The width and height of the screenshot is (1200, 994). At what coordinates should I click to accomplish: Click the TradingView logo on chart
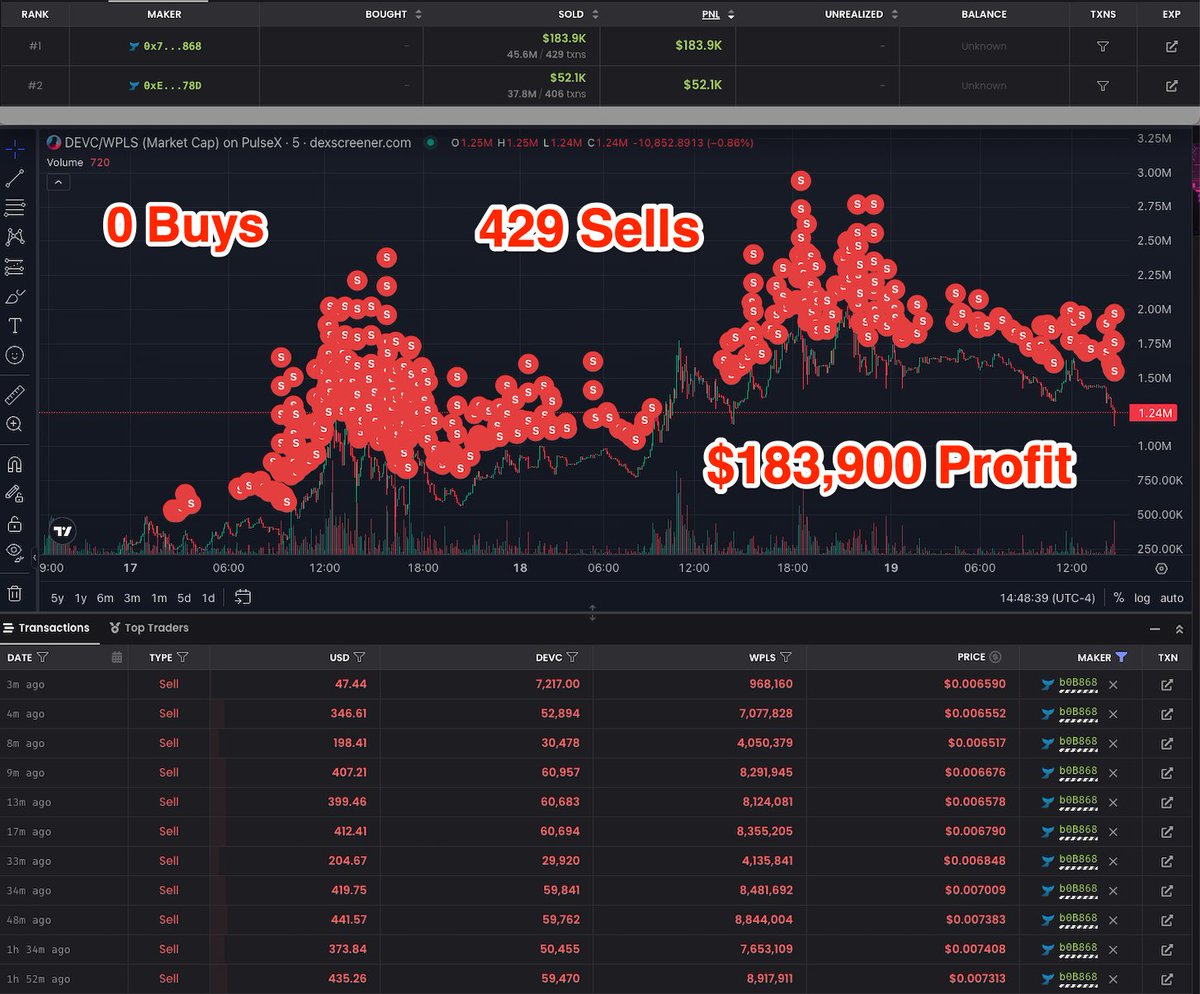pos(63,531)
